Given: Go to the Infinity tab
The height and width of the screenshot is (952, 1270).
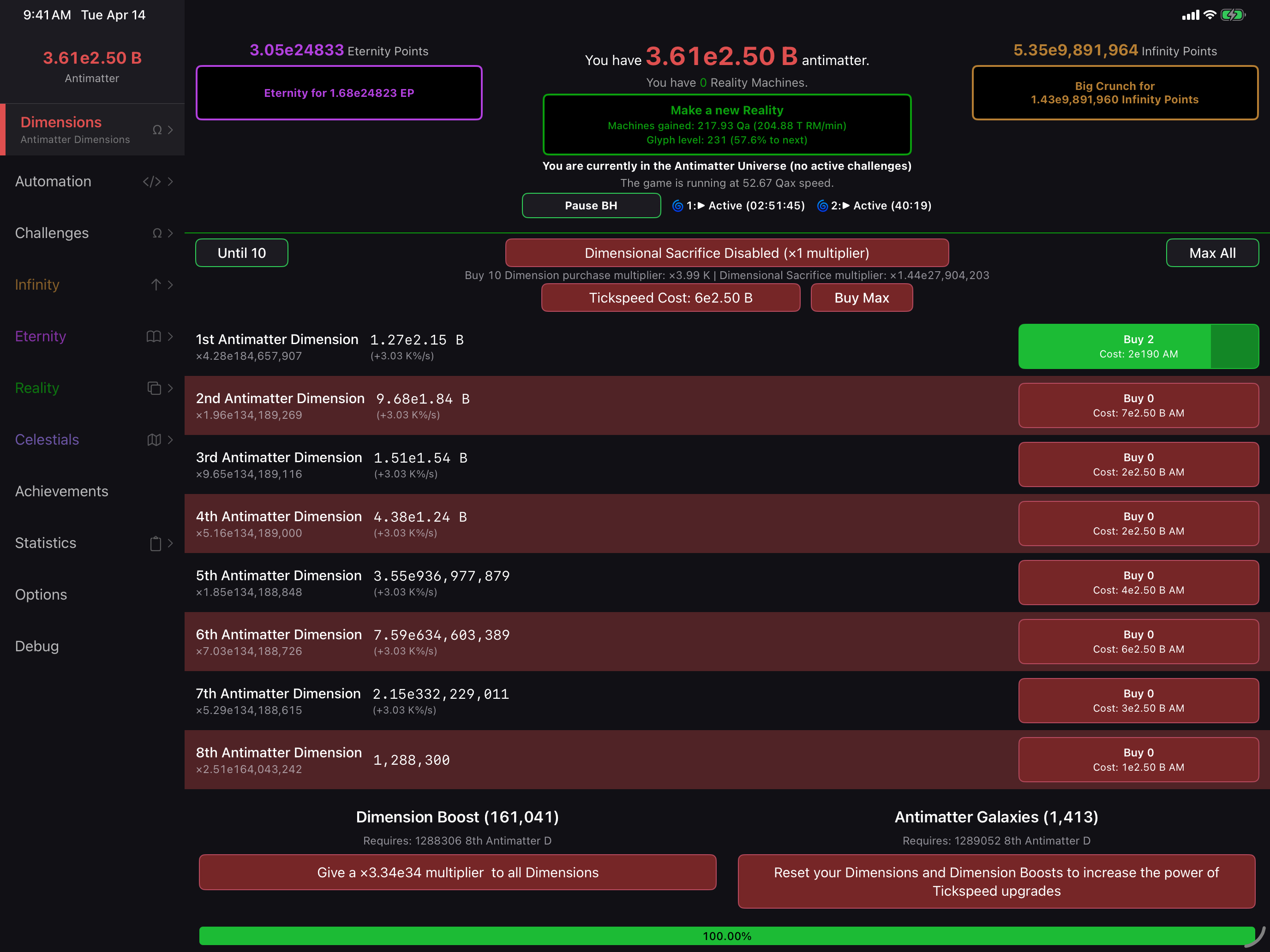Looking at the screenshot, I should point(92,285).
